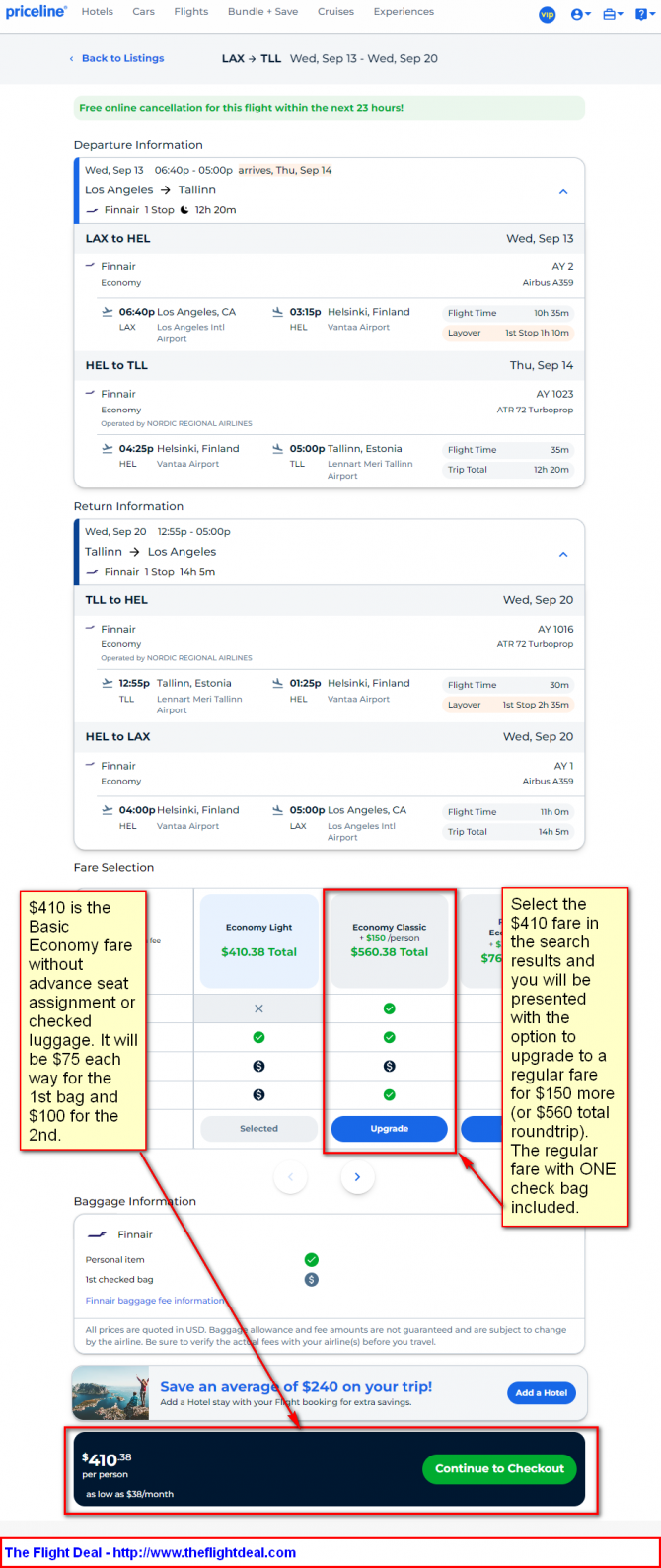Click green check next to Personal item
This screenshot has height=1568, width=661.
point(311,1260)
